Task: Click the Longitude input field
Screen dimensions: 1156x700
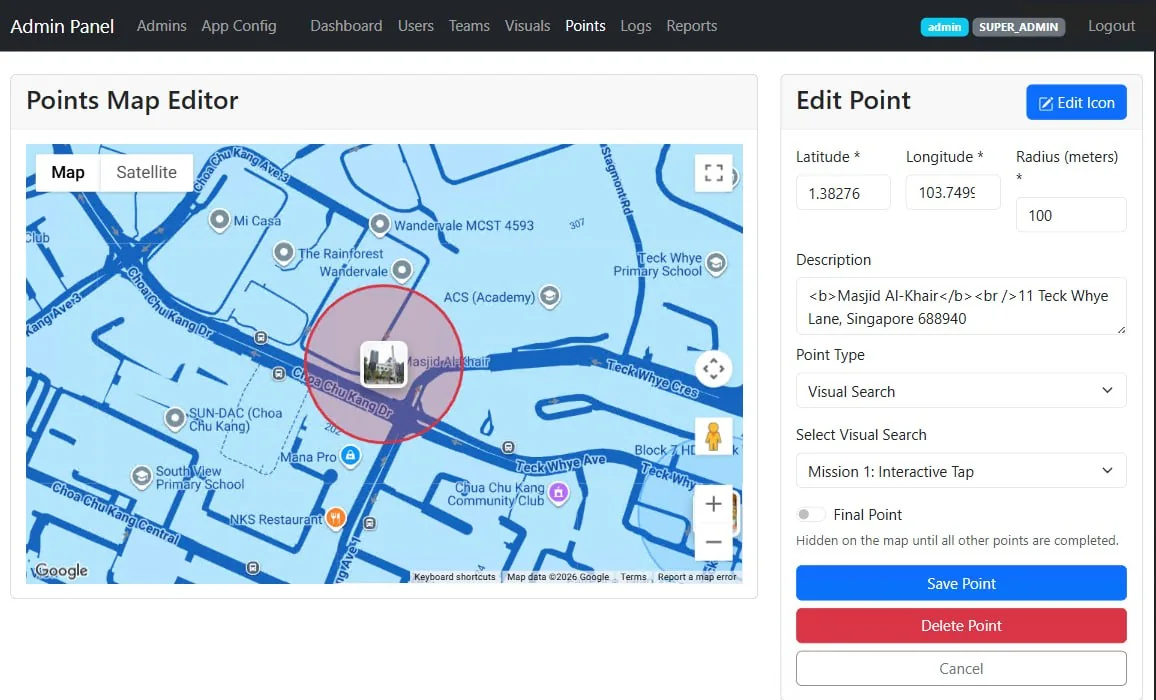Action: tap(953, 193)
